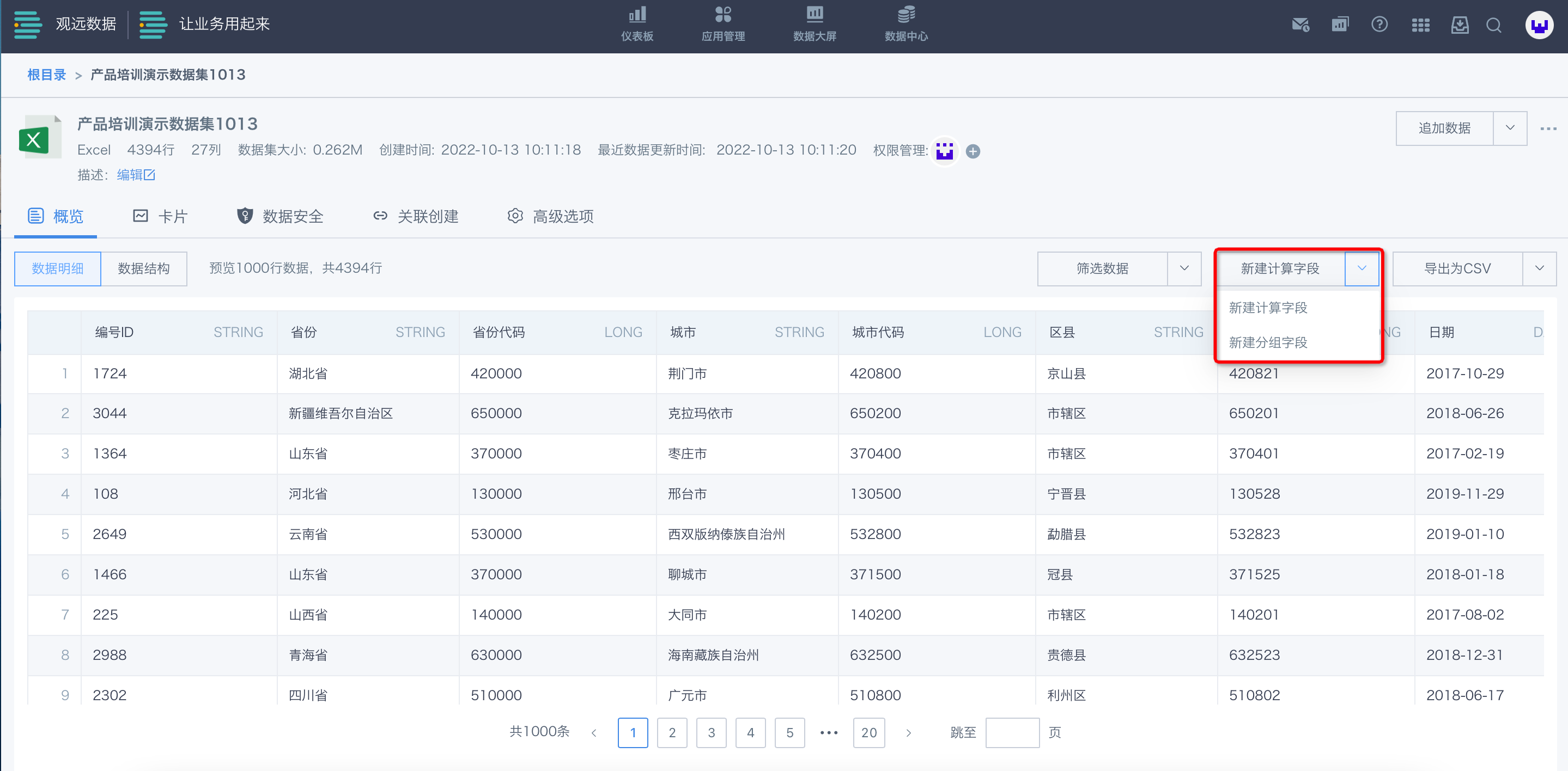Expand the 筛选数据 dropdown arrow

tap(1184, 268)
